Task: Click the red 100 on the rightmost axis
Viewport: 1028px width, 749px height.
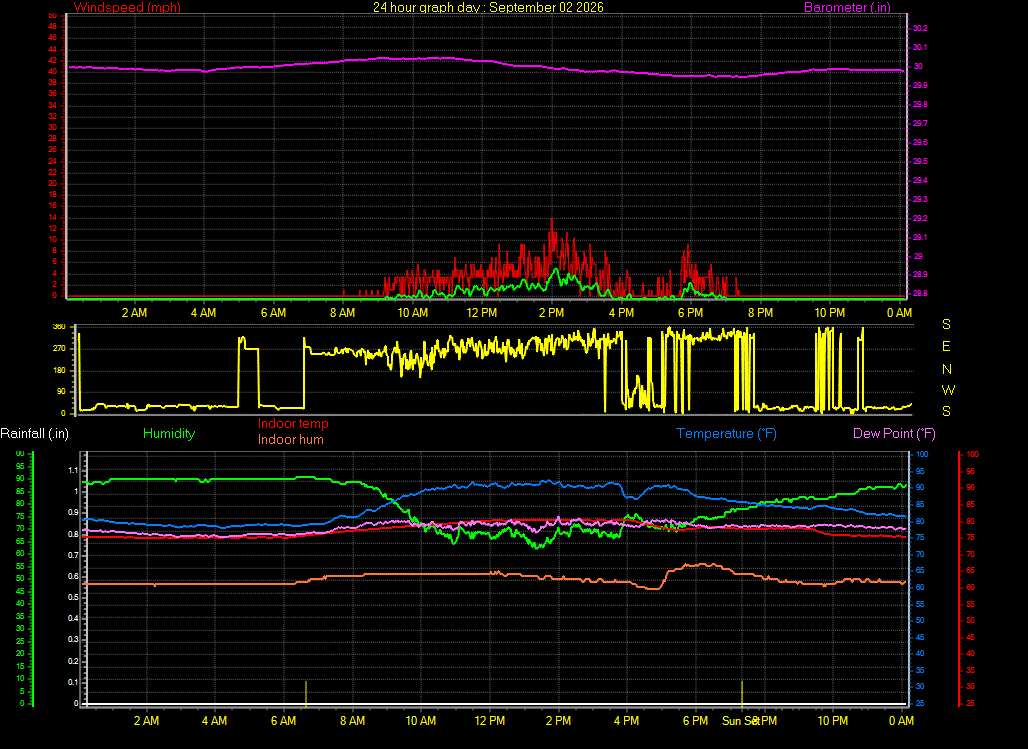Action: [972, 454]
